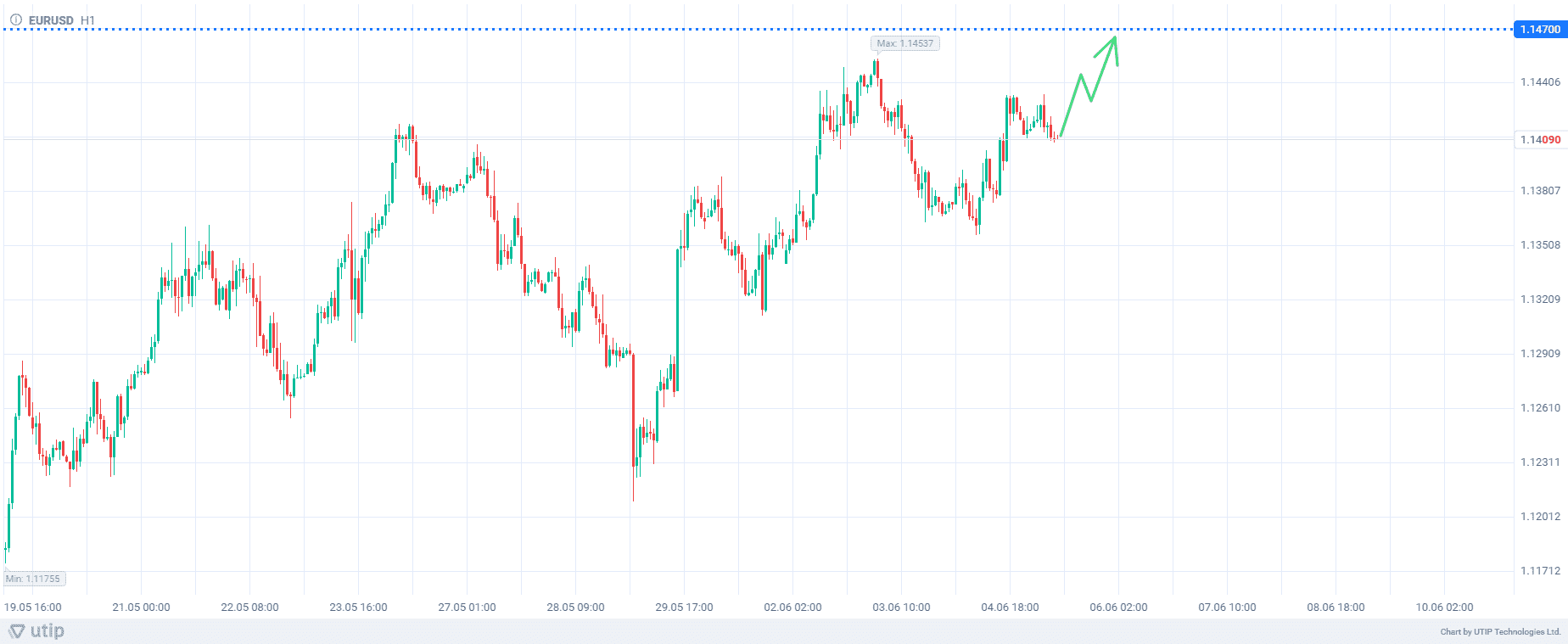Click the 10.06 02:00 time axis label

coord(1444,608)
